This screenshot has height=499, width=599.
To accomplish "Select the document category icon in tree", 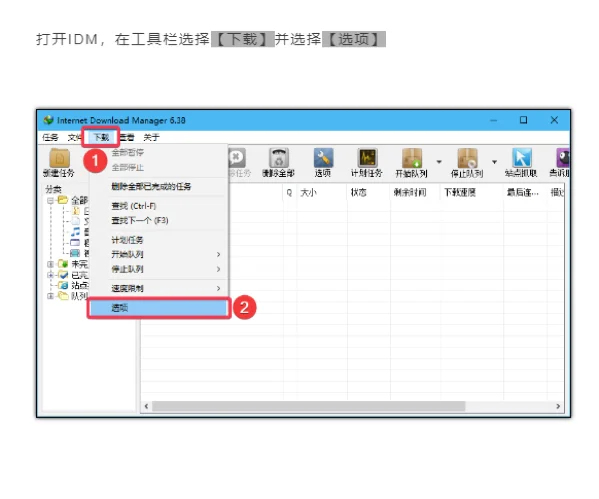I will click(x=76, y=221).
